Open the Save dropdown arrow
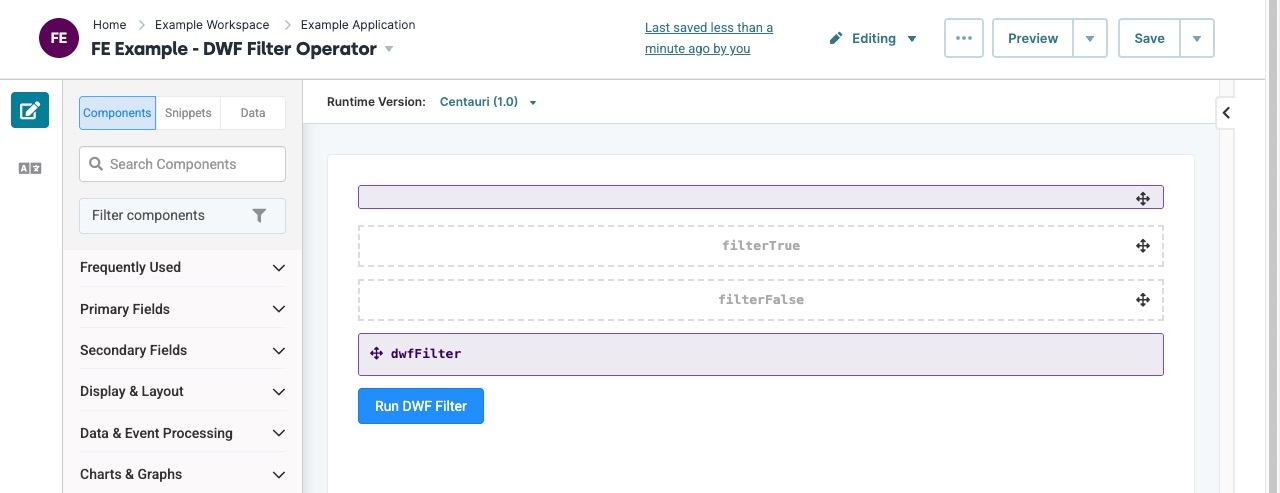The width and height of the screenshot is (1280, 493). pyautogui.click(x=1197, y=38)
